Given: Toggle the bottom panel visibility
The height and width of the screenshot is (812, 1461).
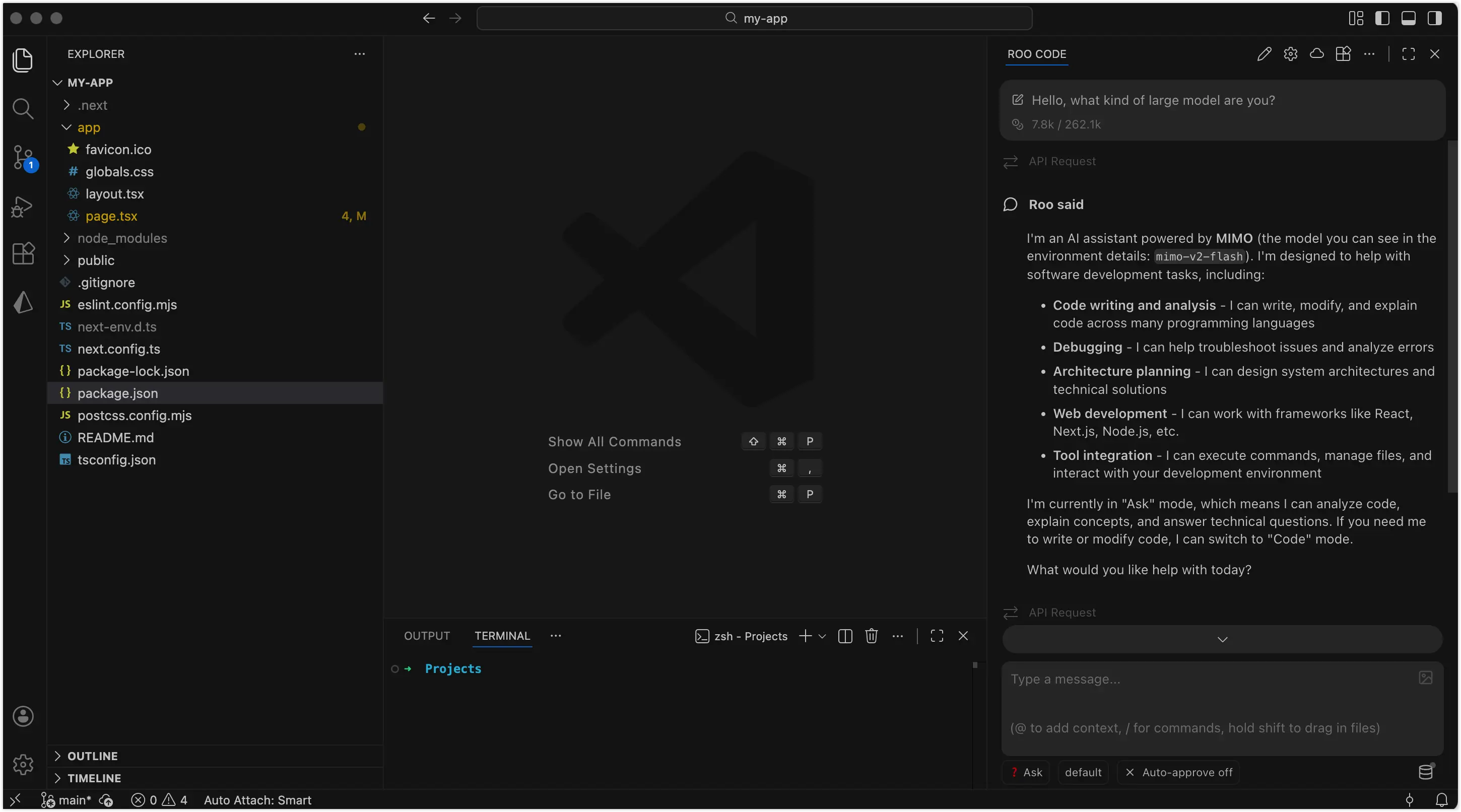Looking at the screenshot, I should (x=1408, y=18).
